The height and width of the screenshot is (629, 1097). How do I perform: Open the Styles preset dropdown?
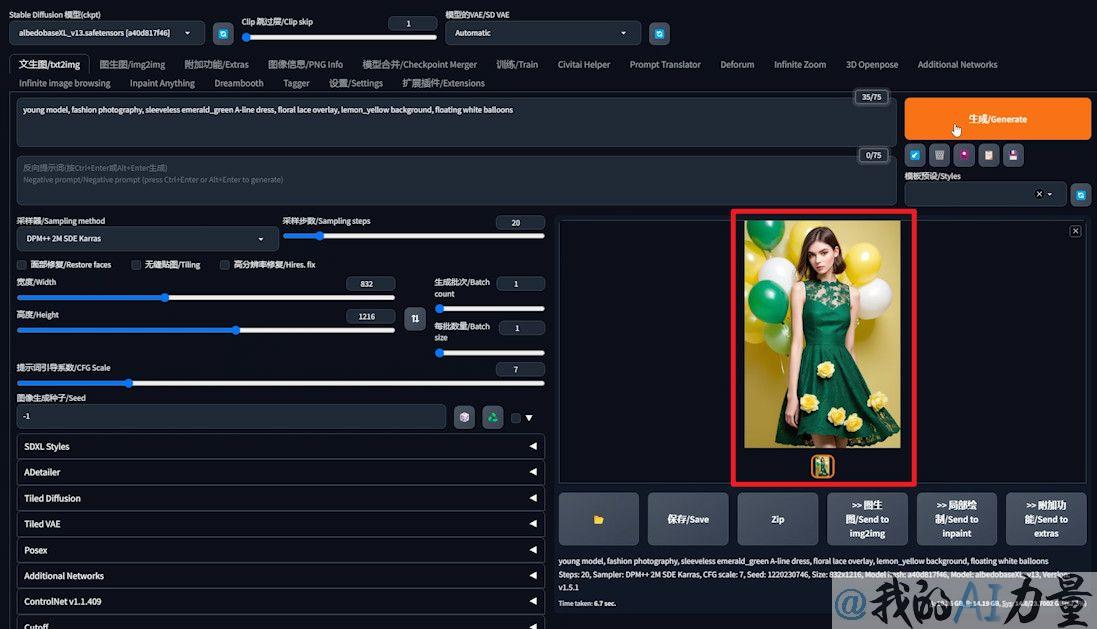985,194
